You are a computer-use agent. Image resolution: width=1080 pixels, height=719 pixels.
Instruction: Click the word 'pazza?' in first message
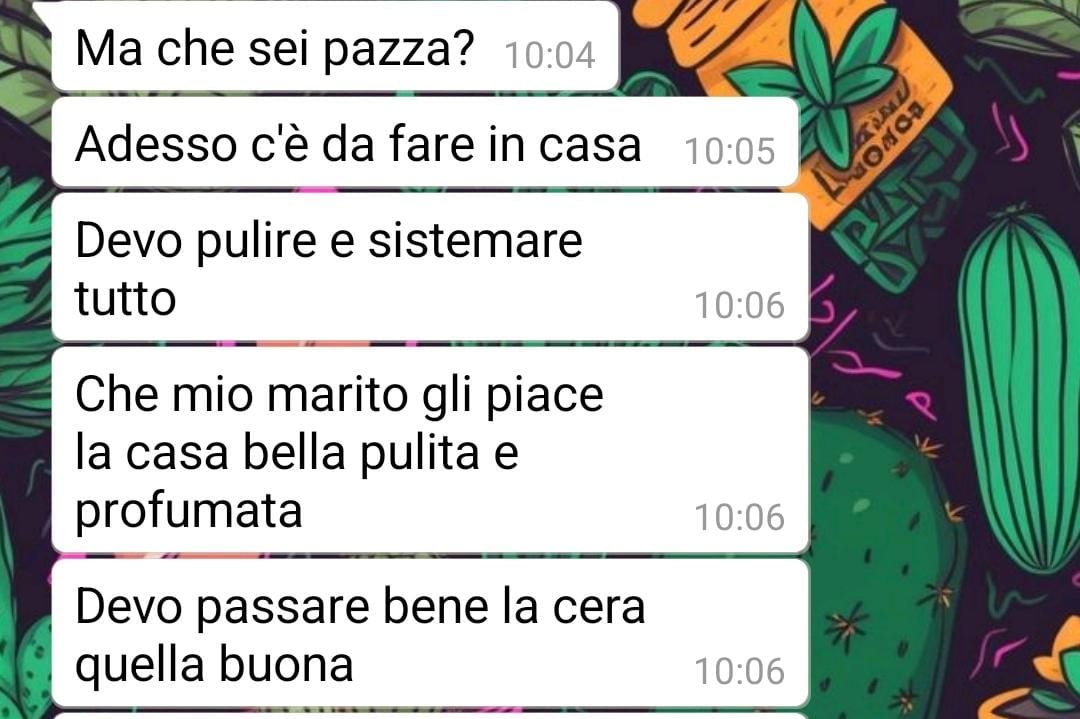click(x=399, y=50)
